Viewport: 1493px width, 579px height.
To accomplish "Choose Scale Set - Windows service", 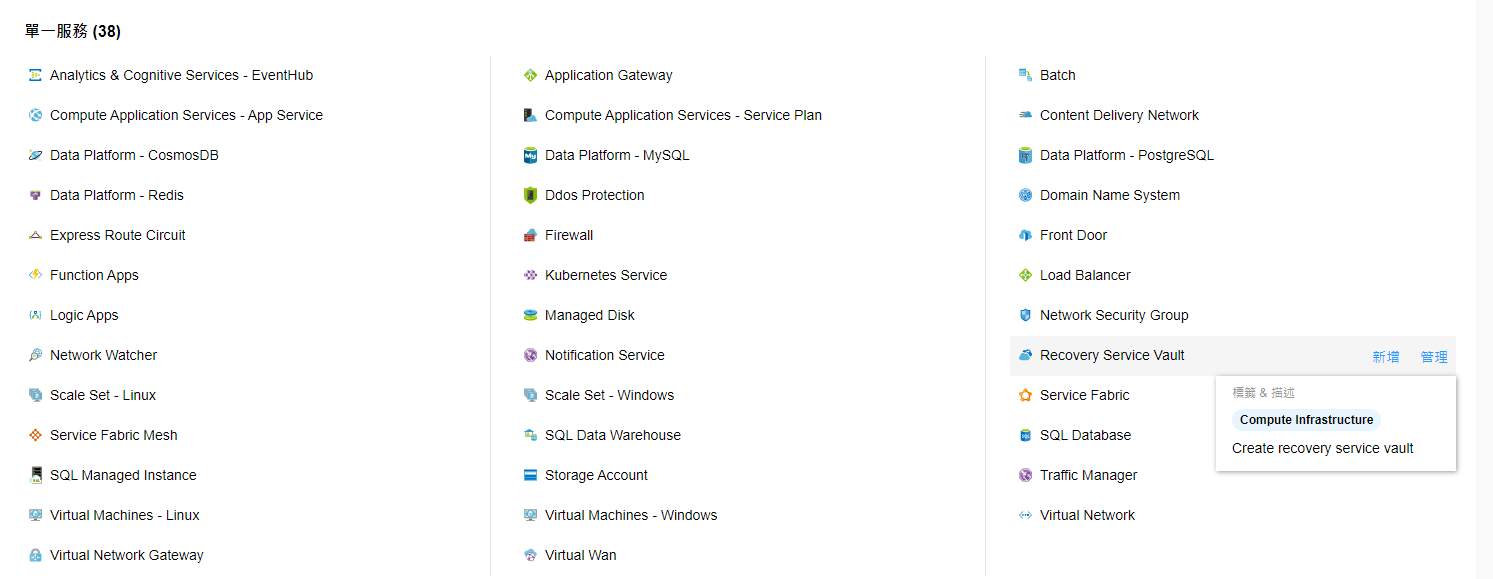I will (609, 395).
